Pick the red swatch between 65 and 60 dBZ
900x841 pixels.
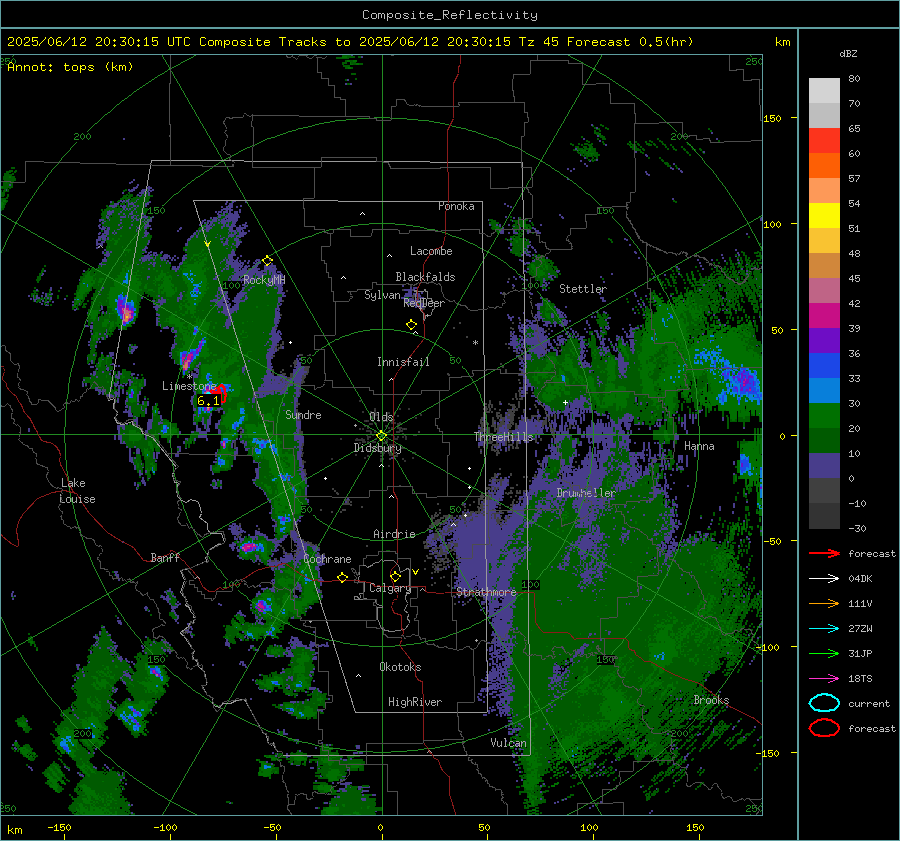click(824, 140)
